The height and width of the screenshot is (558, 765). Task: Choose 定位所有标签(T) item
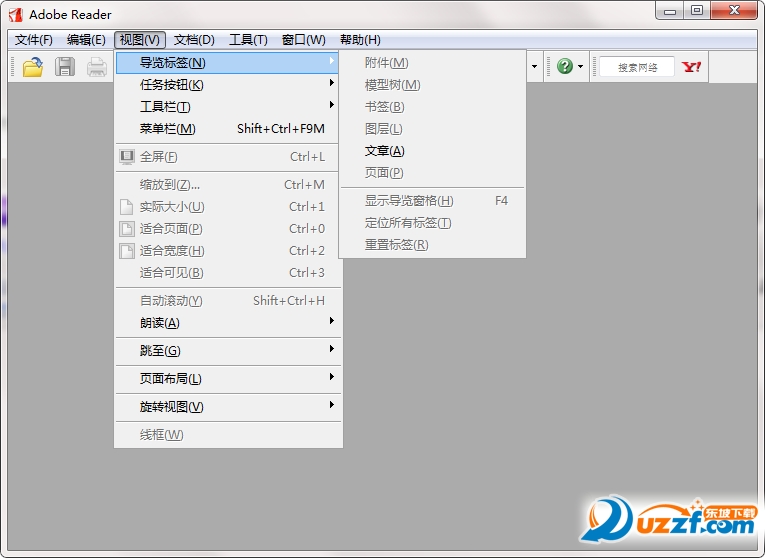click(432, 223)
